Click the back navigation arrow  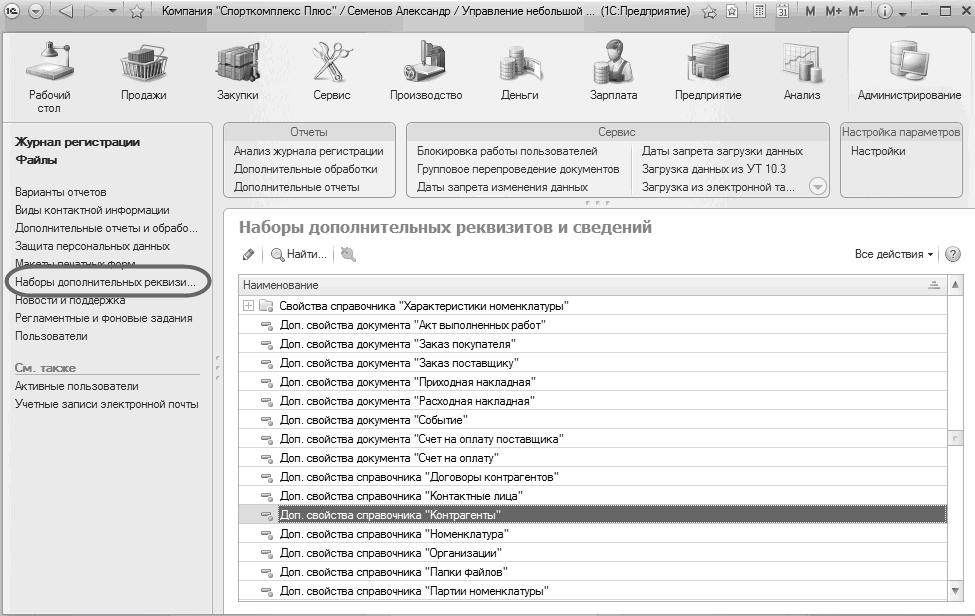pyautogui.click(x=65, y=11)
